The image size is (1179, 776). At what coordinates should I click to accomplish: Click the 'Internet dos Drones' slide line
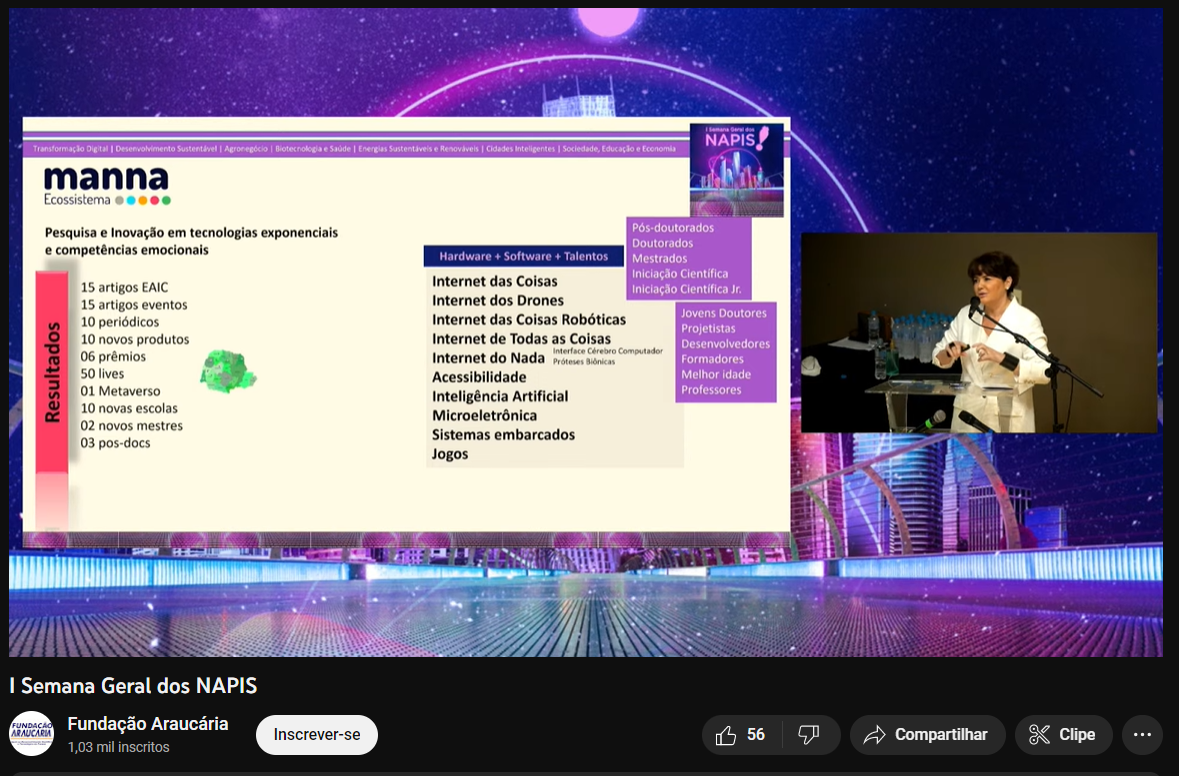[498, 301]
